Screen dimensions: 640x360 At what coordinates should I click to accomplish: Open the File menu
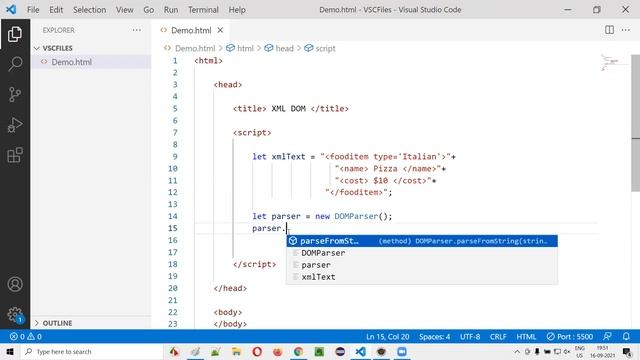point(33,9)
